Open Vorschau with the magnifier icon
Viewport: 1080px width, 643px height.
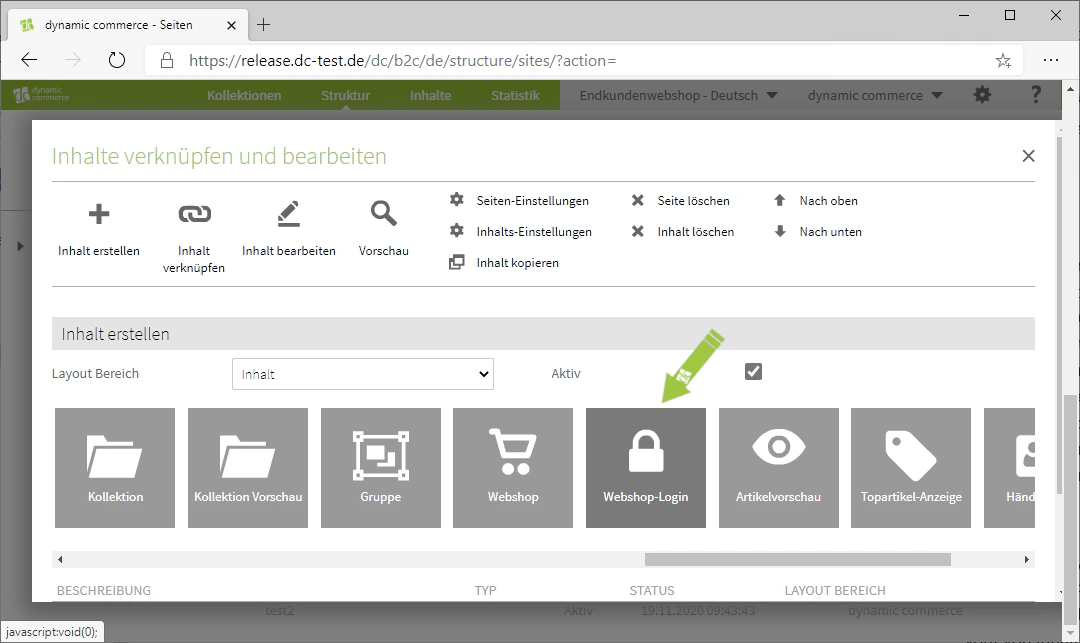384,213
